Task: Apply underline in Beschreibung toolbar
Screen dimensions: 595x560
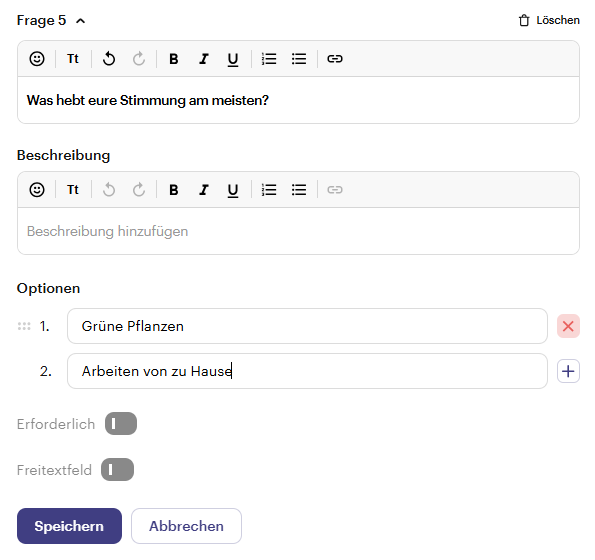Action: [233, 190]
